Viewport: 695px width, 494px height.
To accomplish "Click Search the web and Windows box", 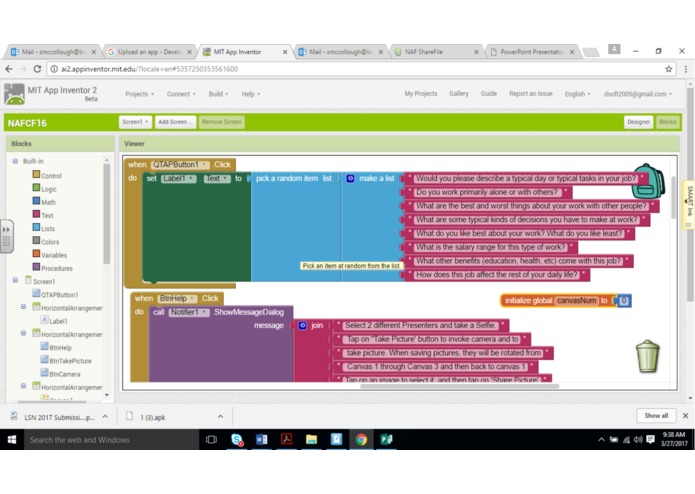I will [111, 440].
